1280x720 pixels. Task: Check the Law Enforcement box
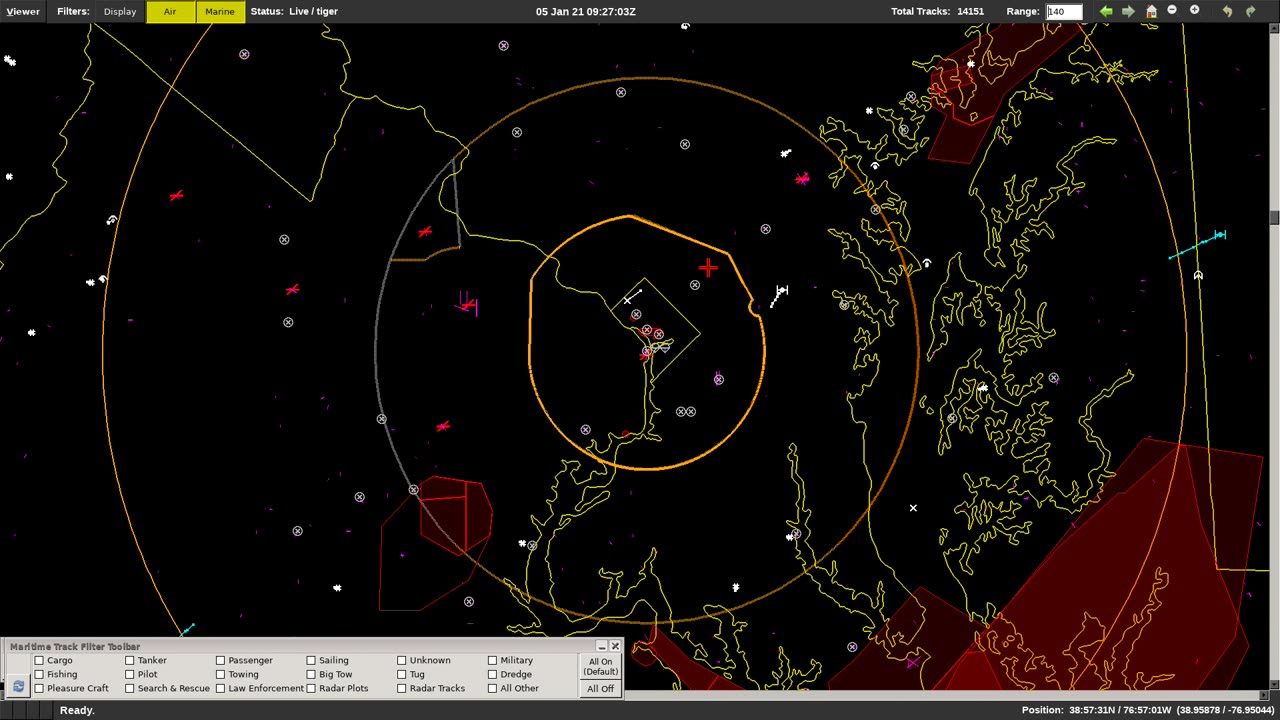221,688
